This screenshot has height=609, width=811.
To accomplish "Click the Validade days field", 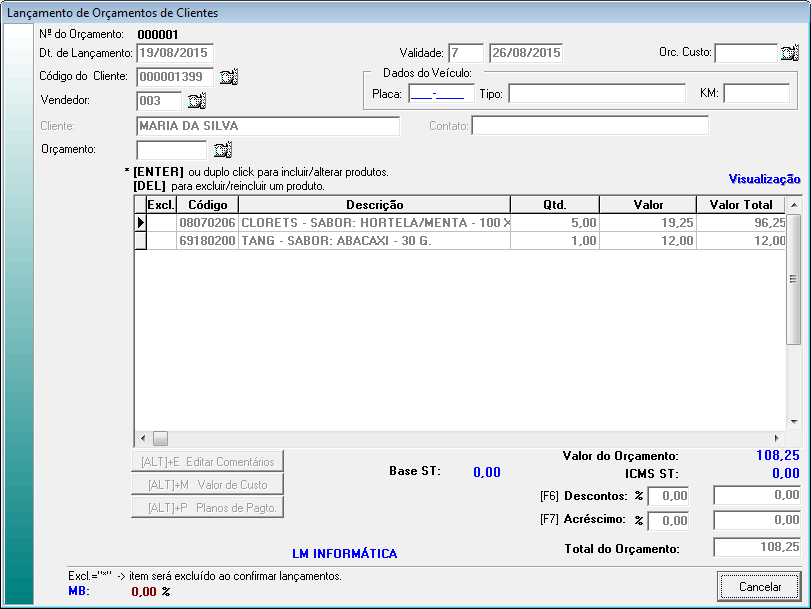I will [x=465, y=53].
